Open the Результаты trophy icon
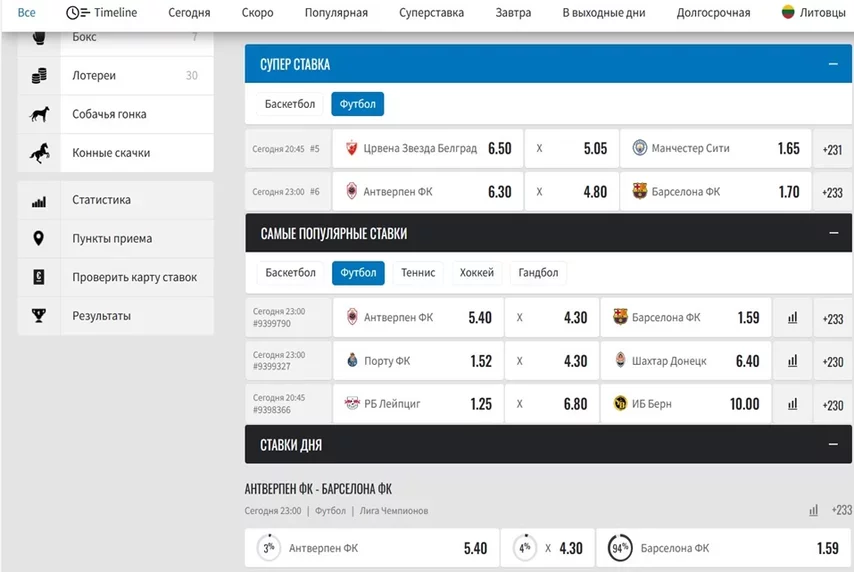Viewport: 854px width, 572px height. click(x=39, y=315)
